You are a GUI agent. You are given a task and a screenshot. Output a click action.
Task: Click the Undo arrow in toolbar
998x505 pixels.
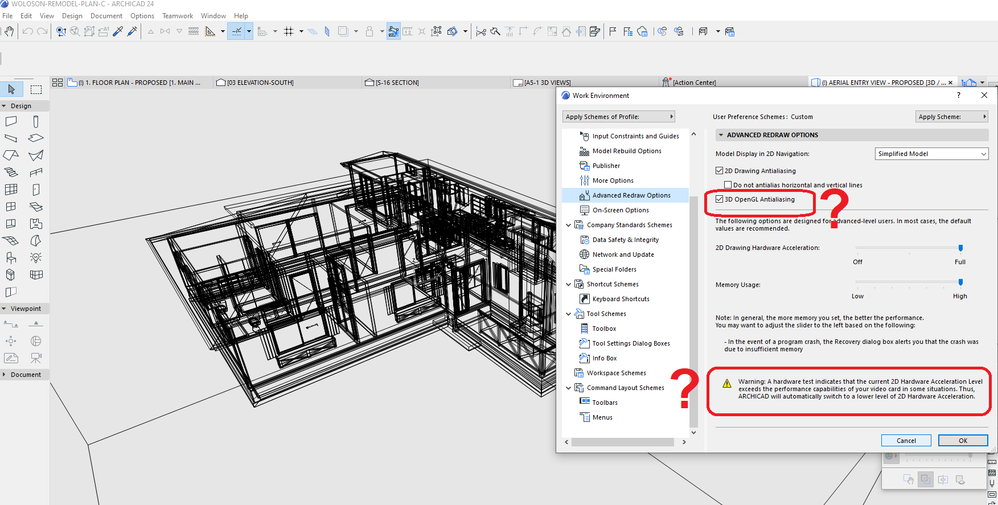point(28,32)
